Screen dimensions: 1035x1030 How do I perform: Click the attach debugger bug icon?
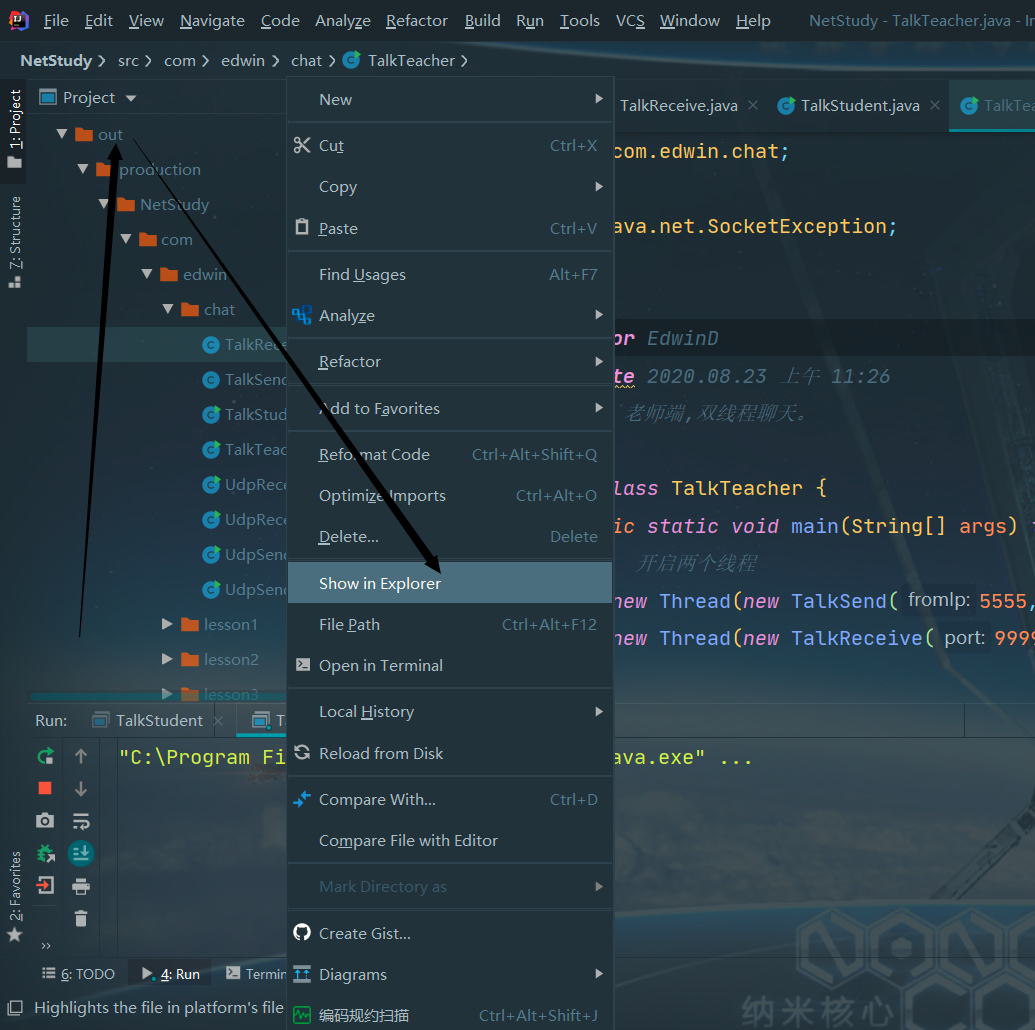[45, 853]
